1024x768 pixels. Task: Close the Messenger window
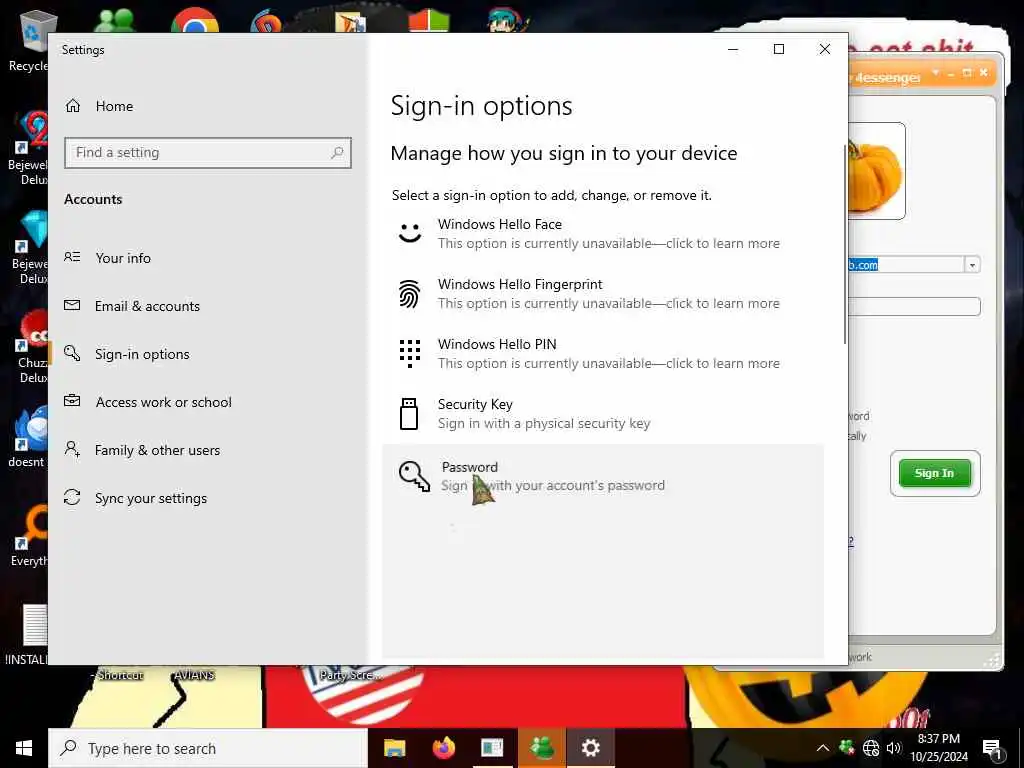(984, 72)
